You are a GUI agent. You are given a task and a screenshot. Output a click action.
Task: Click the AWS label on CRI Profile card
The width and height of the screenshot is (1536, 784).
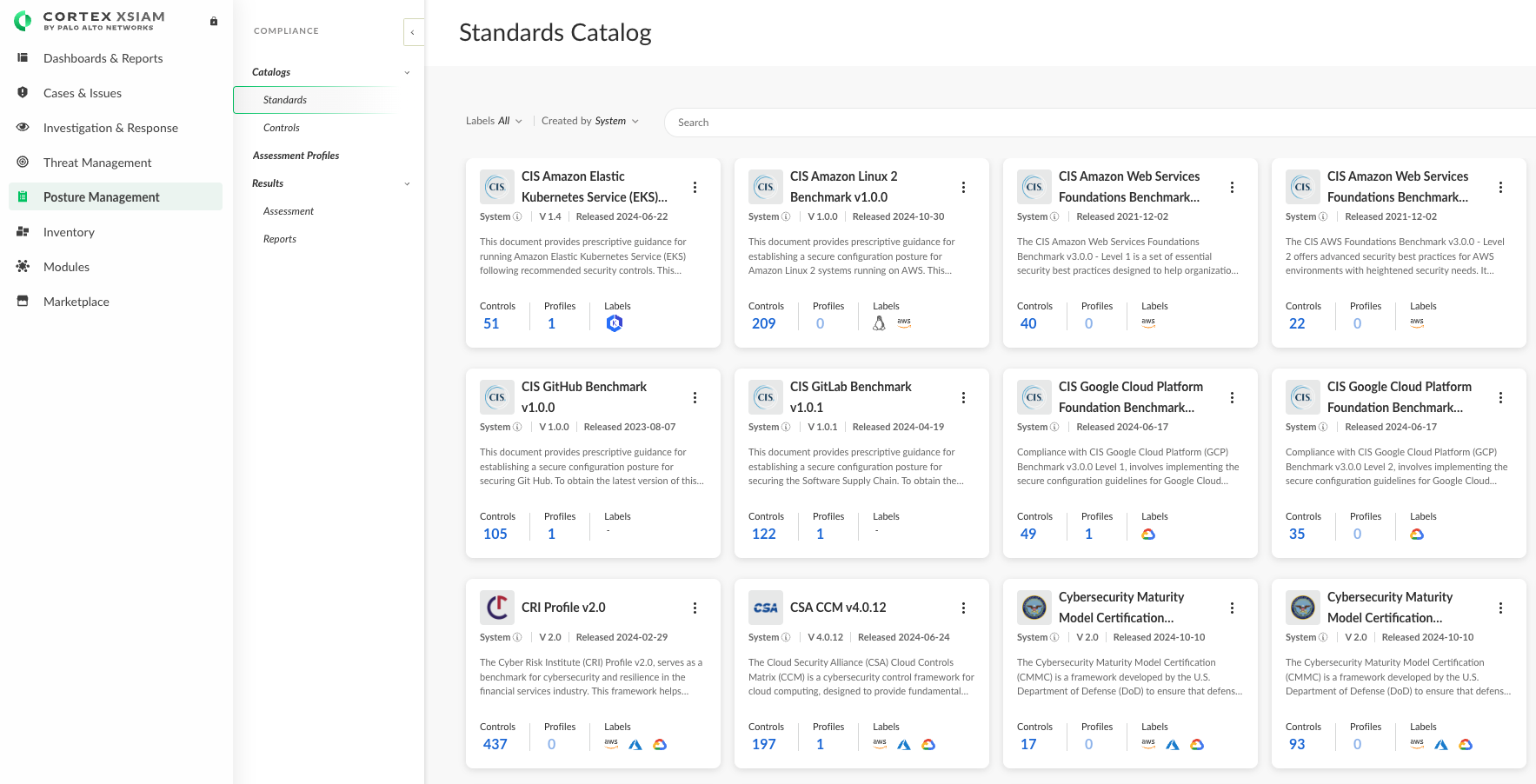click(x=611, y=744)
